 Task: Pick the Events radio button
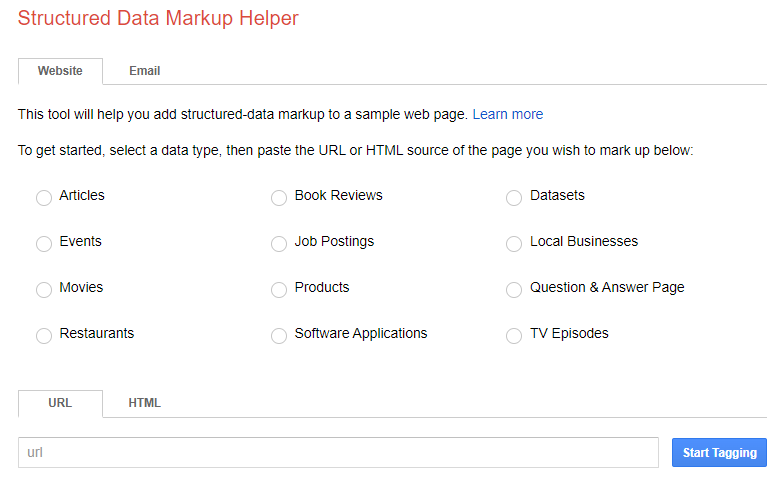pos(44,244)
